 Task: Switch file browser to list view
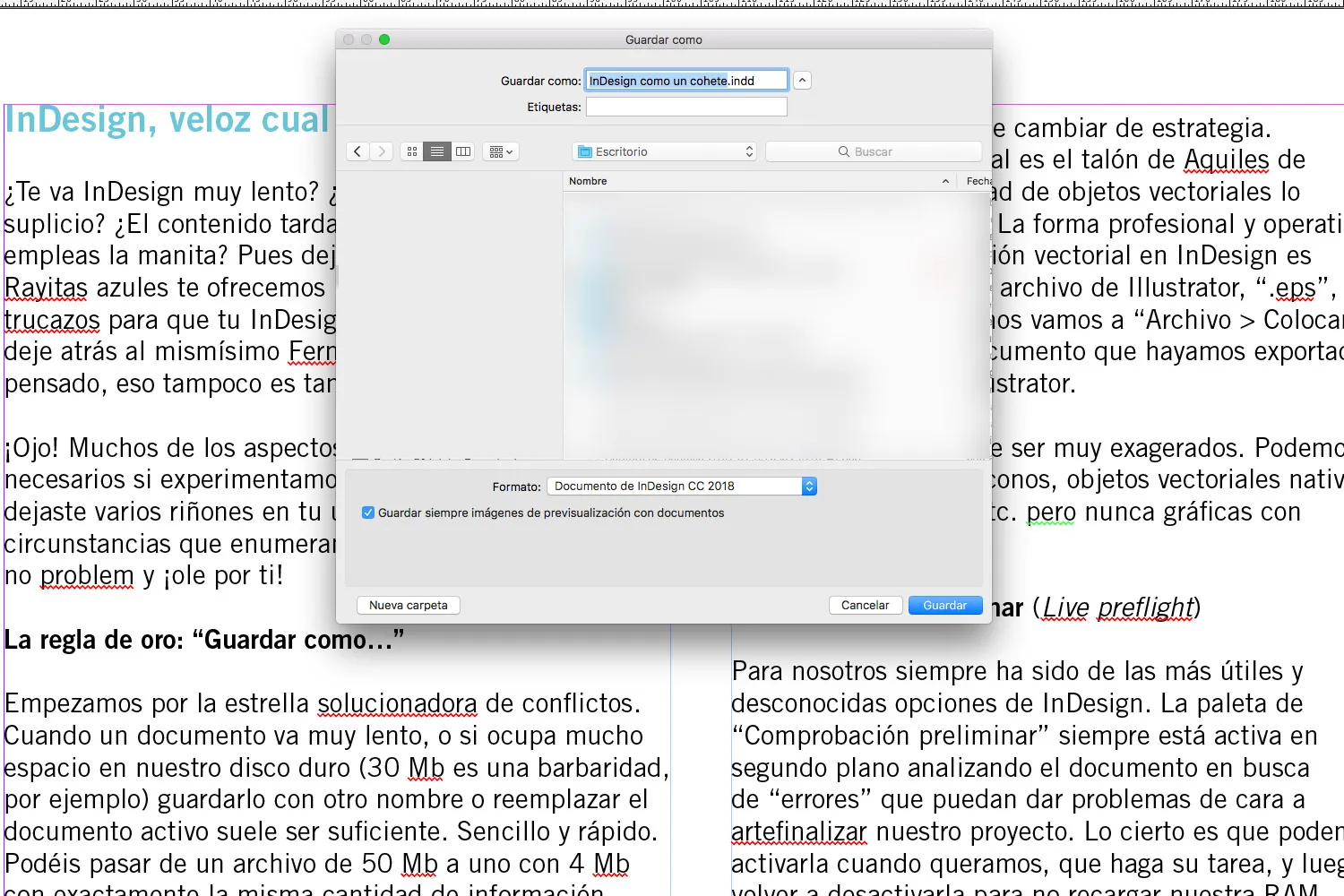pyautogui.click(x=437, y=151)
